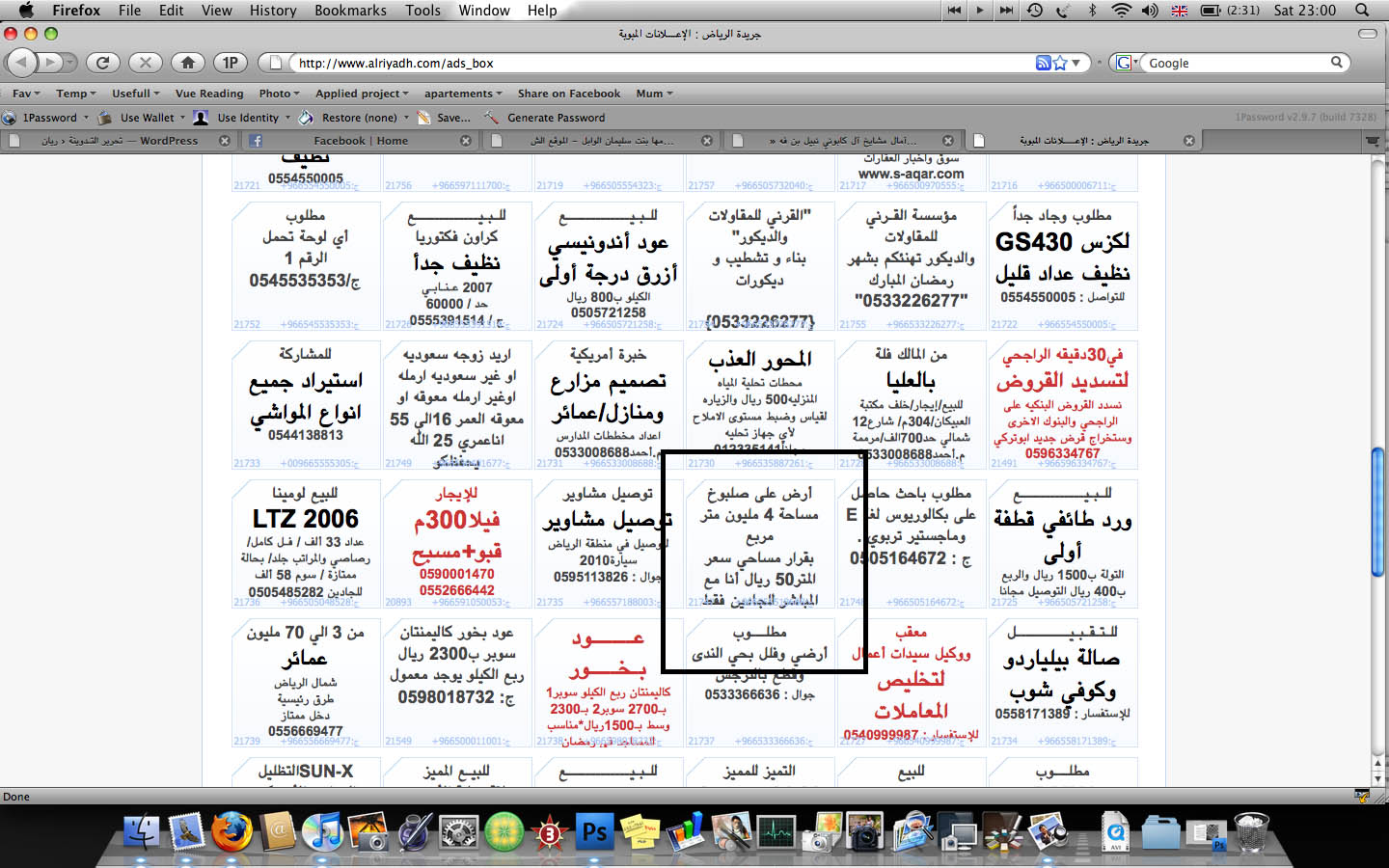Open Finder from the Dock
1389x868 pixels.
tap(143, 831)
